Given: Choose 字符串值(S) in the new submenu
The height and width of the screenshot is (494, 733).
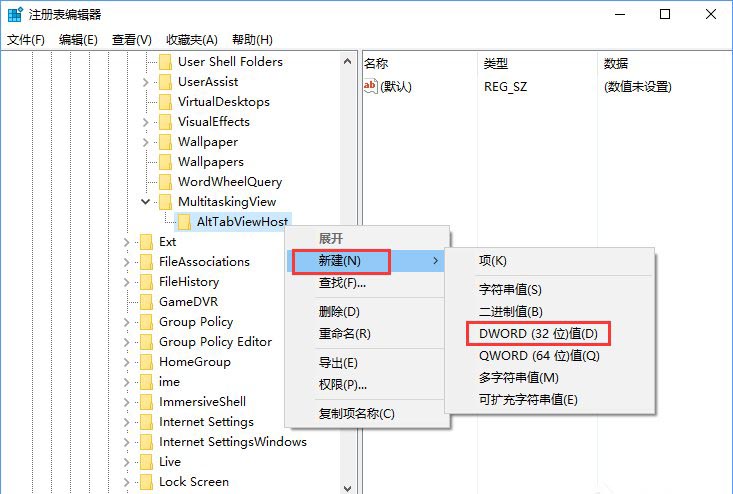Looking at the screenshot, I should 510,289.
